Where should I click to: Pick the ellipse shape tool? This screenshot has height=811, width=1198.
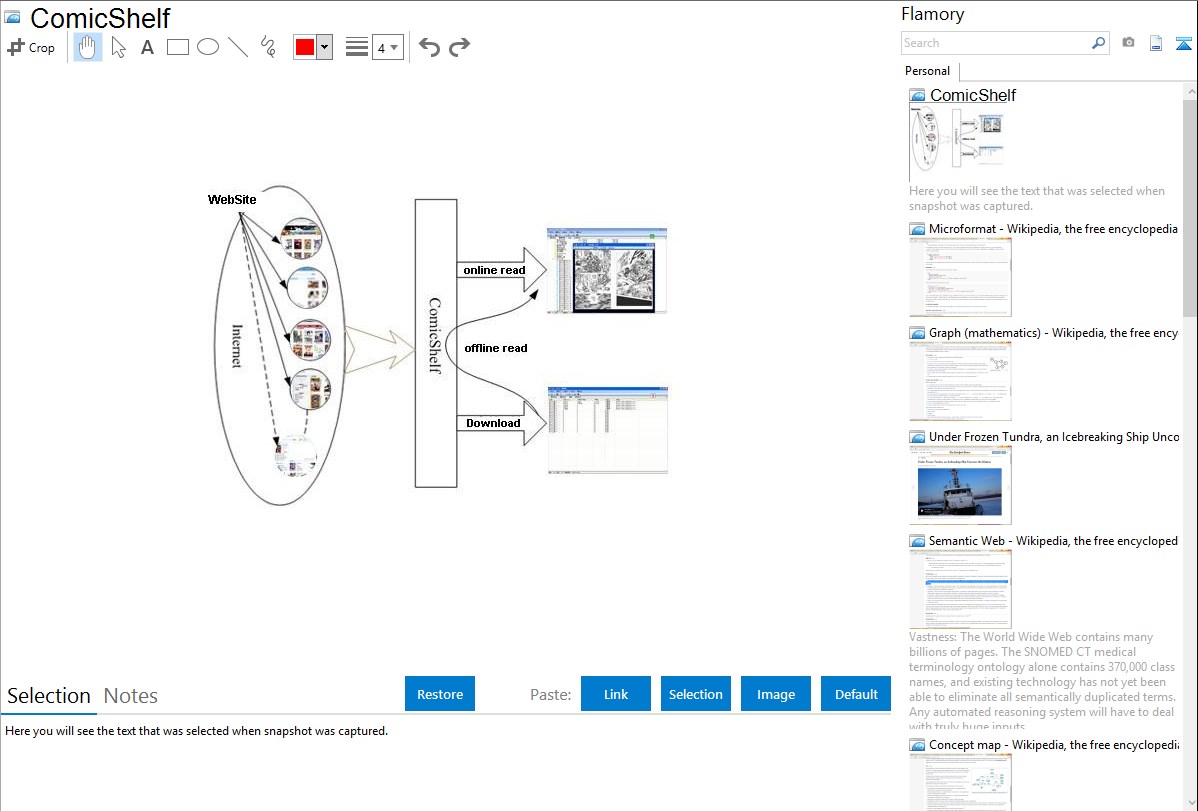pos(208,47)
